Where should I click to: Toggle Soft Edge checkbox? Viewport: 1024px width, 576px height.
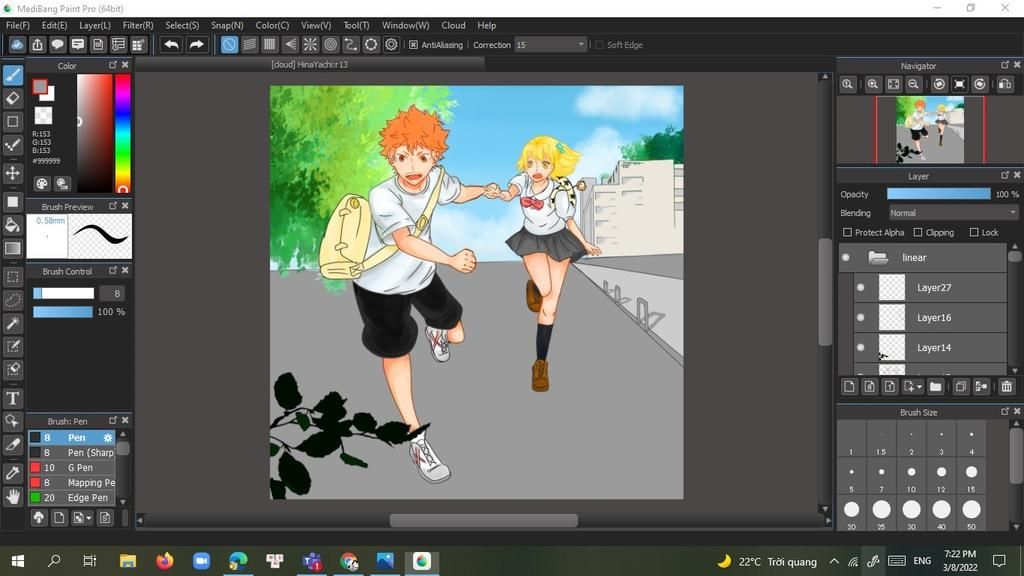click(x=599, y=45)
